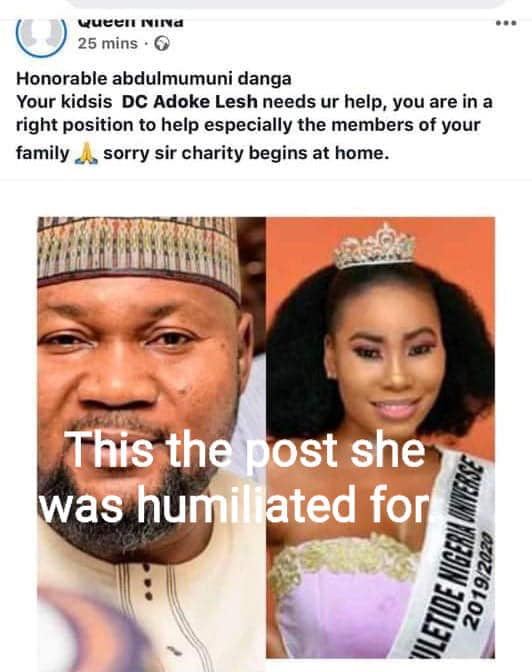The width and height of the screenshot is (532, 672).
Task: Open the right photo of the crowned woman
Action: pyautogui.click(x=380, y=437)
